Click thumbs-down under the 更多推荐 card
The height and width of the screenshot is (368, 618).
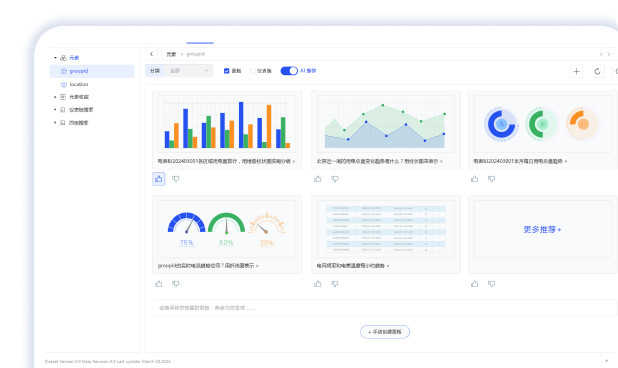point(491,284)
